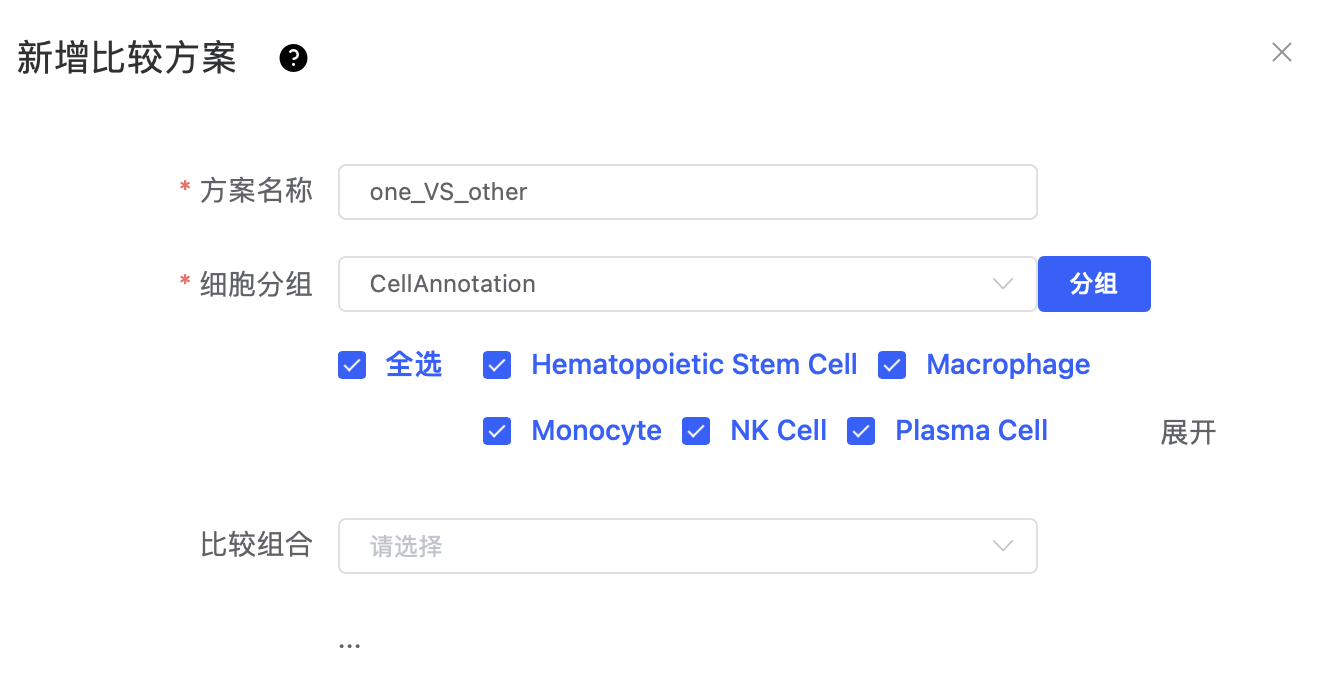Open the 细胞分组 CellAnnotation dropdown
The image size is (1324, 696).
pos(688,284)
